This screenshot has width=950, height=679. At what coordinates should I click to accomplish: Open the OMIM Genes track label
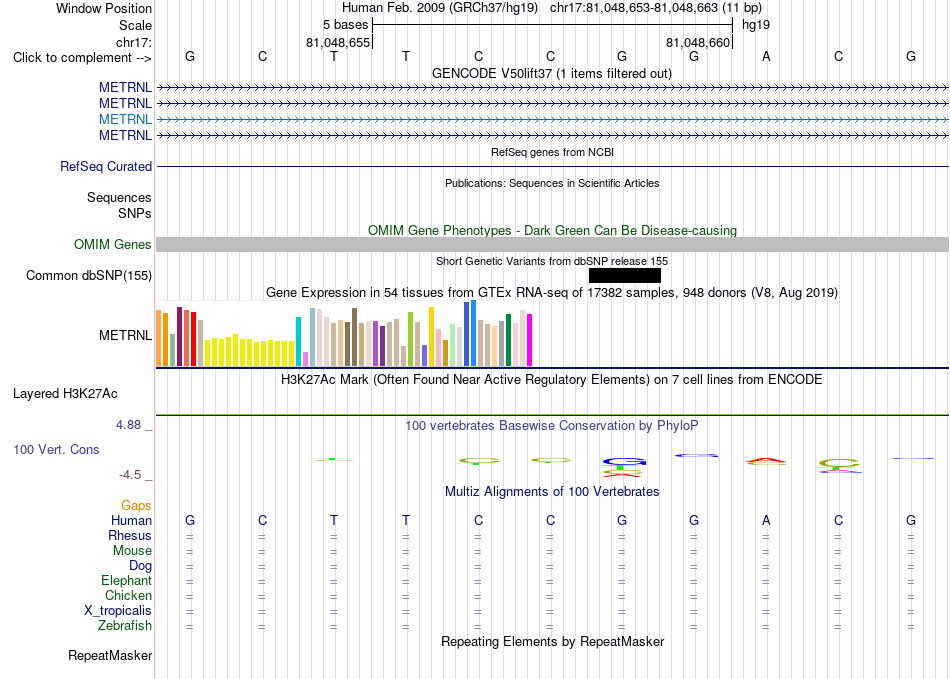[113, 244]
